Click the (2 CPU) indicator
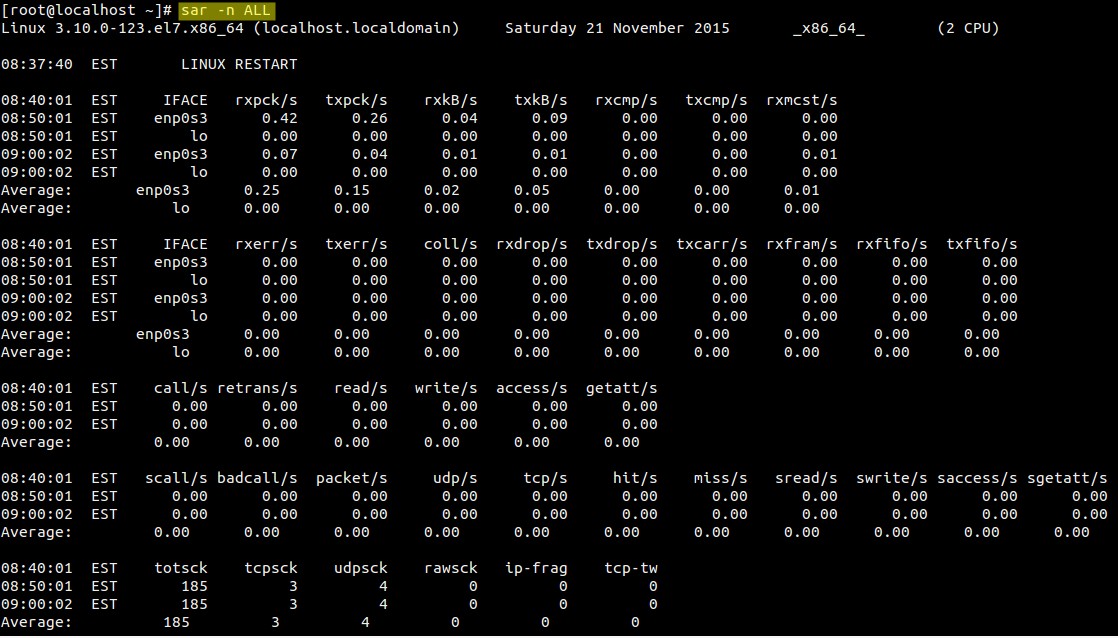This screenshot has height=638, width=1118. (967, 28)
